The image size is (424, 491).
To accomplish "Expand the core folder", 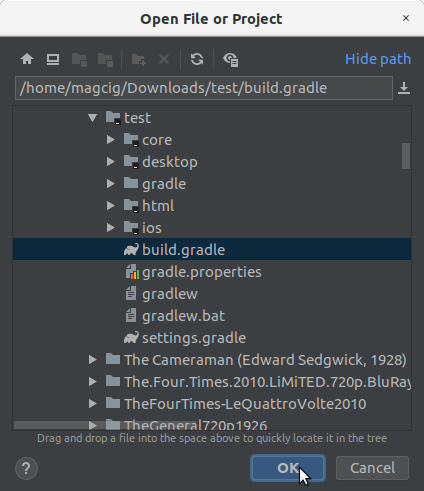I will pos(111,140).
